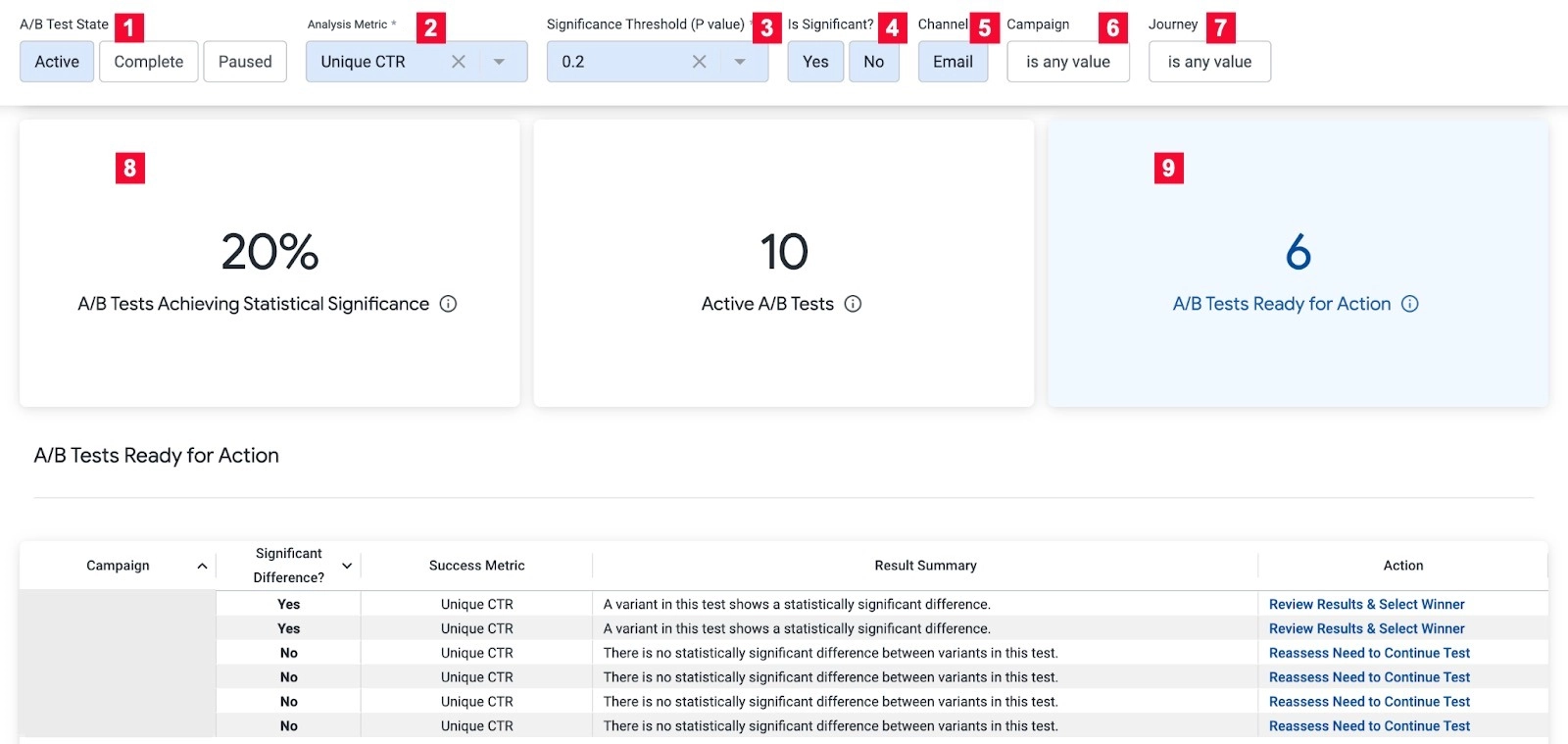Click red marker number 9
Screen dimensions: 1568x744
[x=1168, y=168]
